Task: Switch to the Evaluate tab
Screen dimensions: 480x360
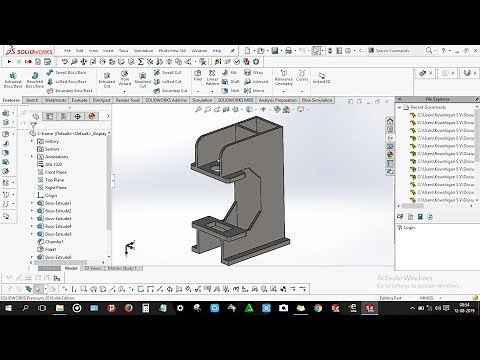Action: pos(79,100)
